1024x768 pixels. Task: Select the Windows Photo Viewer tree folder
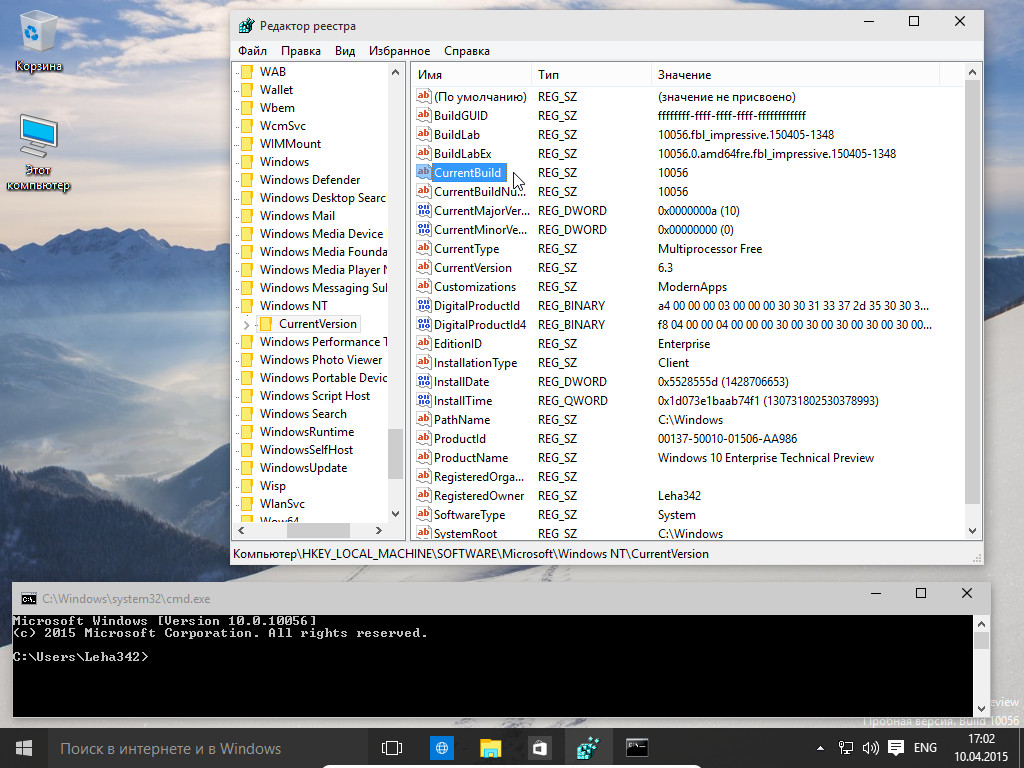coord(321,360)
